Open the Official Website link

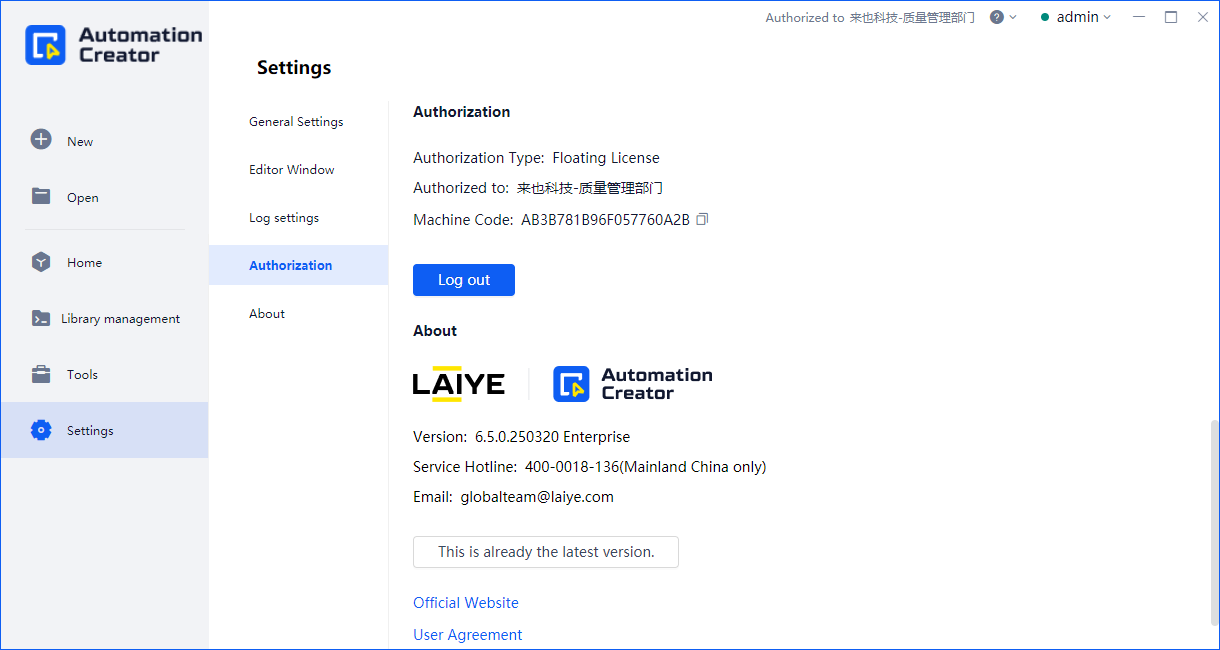(x=466, y=603)
